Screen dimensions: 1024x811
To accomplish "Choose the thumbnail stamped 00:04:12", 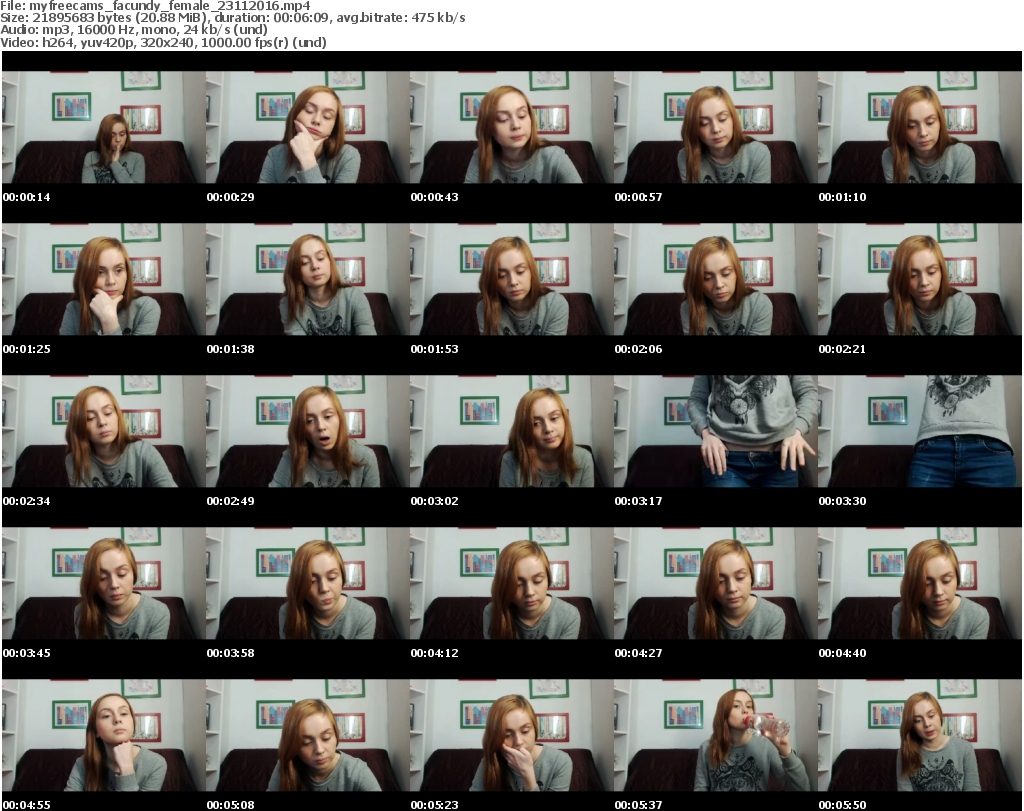I will click(511, 584).
